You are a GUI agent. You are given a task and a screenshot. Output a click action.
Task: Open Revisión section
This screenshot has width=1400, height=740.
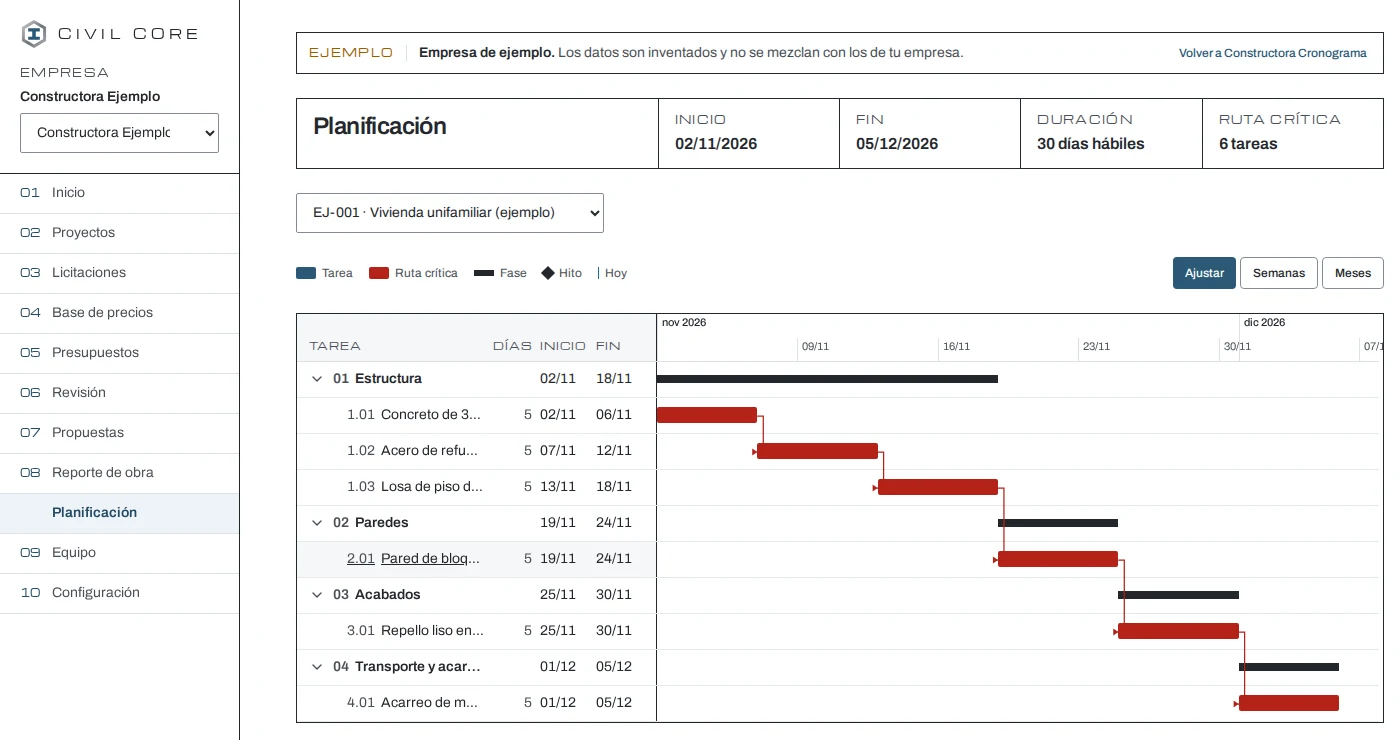click(x=119, y=393)
